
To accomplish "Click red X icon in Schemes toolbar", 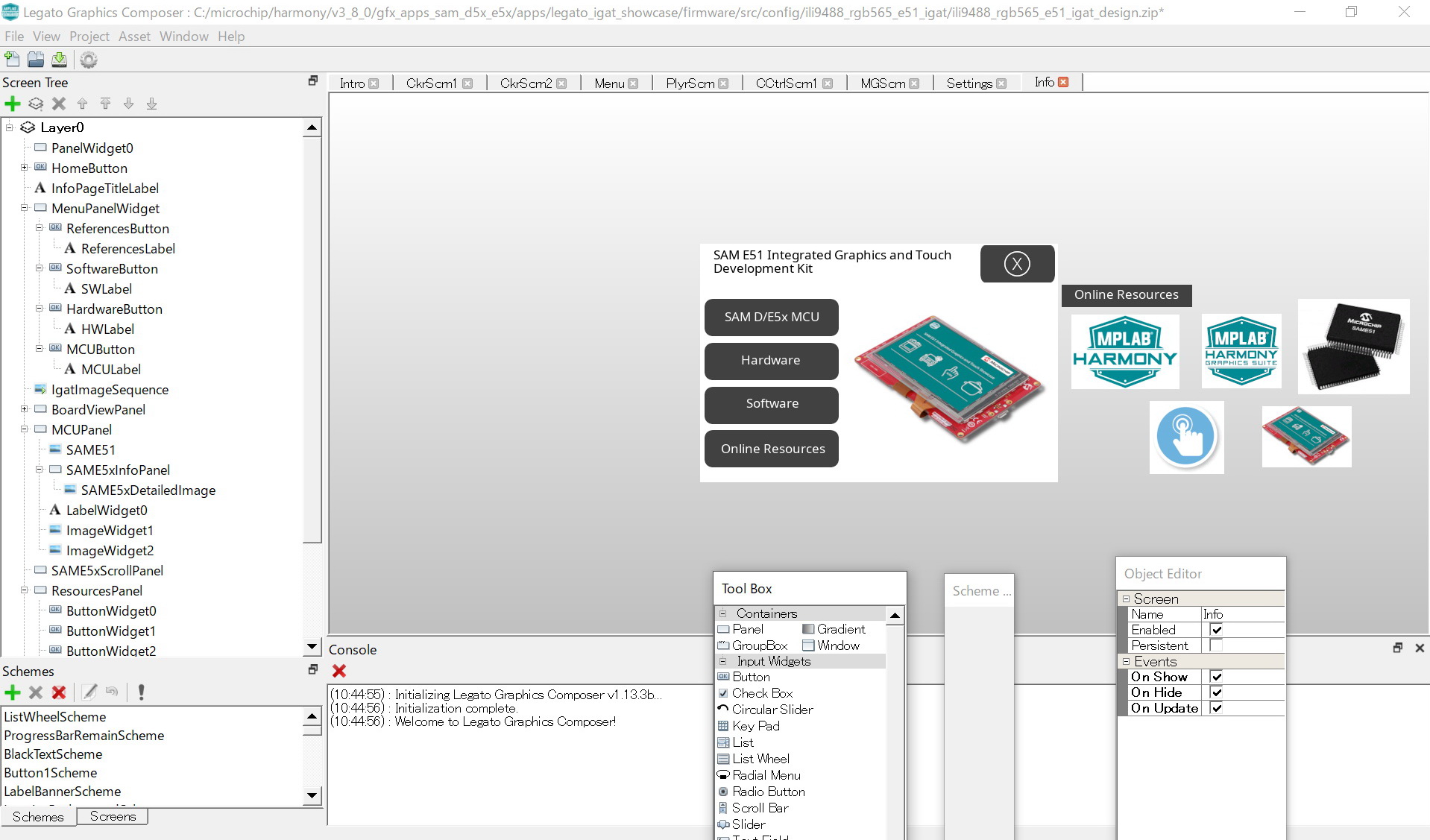I will coord(59,692).
